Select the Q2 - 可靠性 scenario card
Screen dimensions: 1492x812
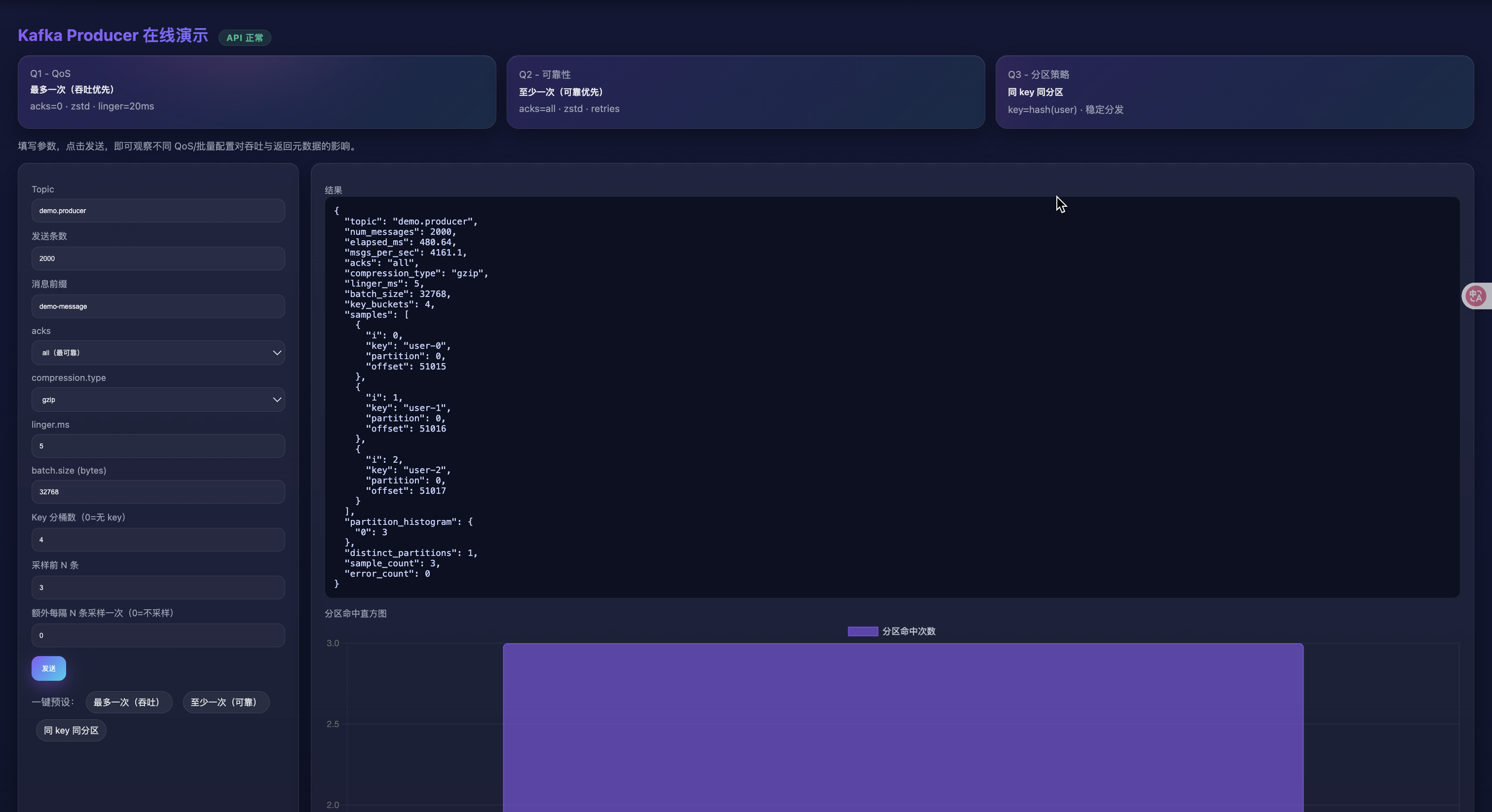pyautogui.click(x=745, y=91)
